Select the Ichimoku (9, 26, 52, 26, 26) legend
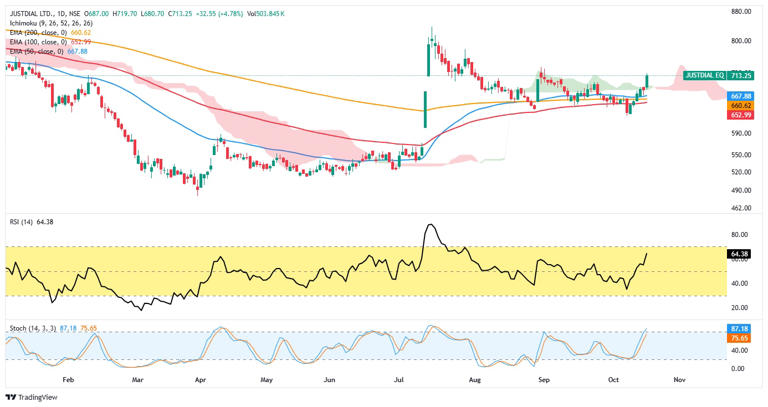 pos(51,23)
